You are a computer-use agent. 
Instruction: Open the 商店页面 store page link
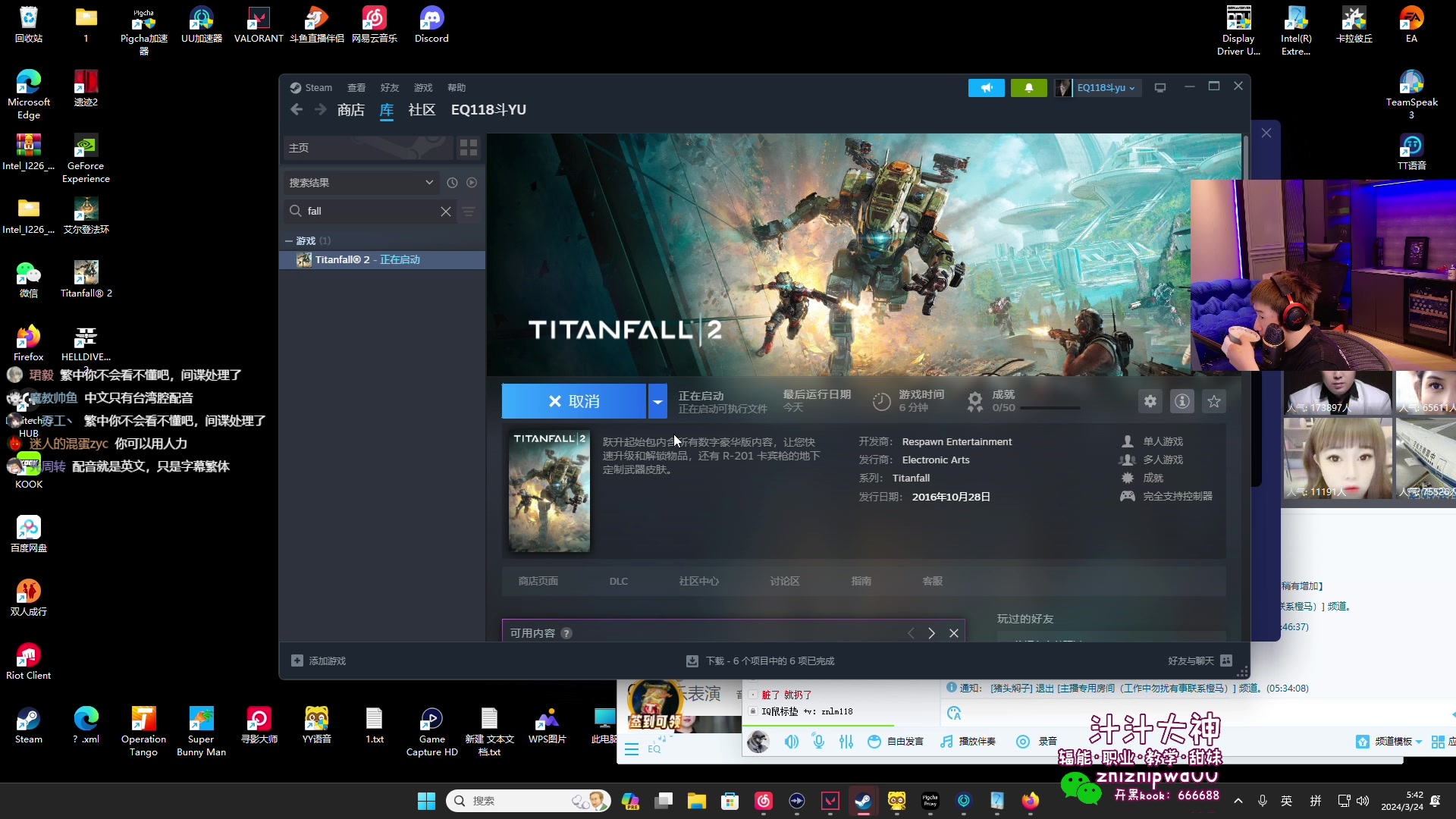tap(538, 581)
